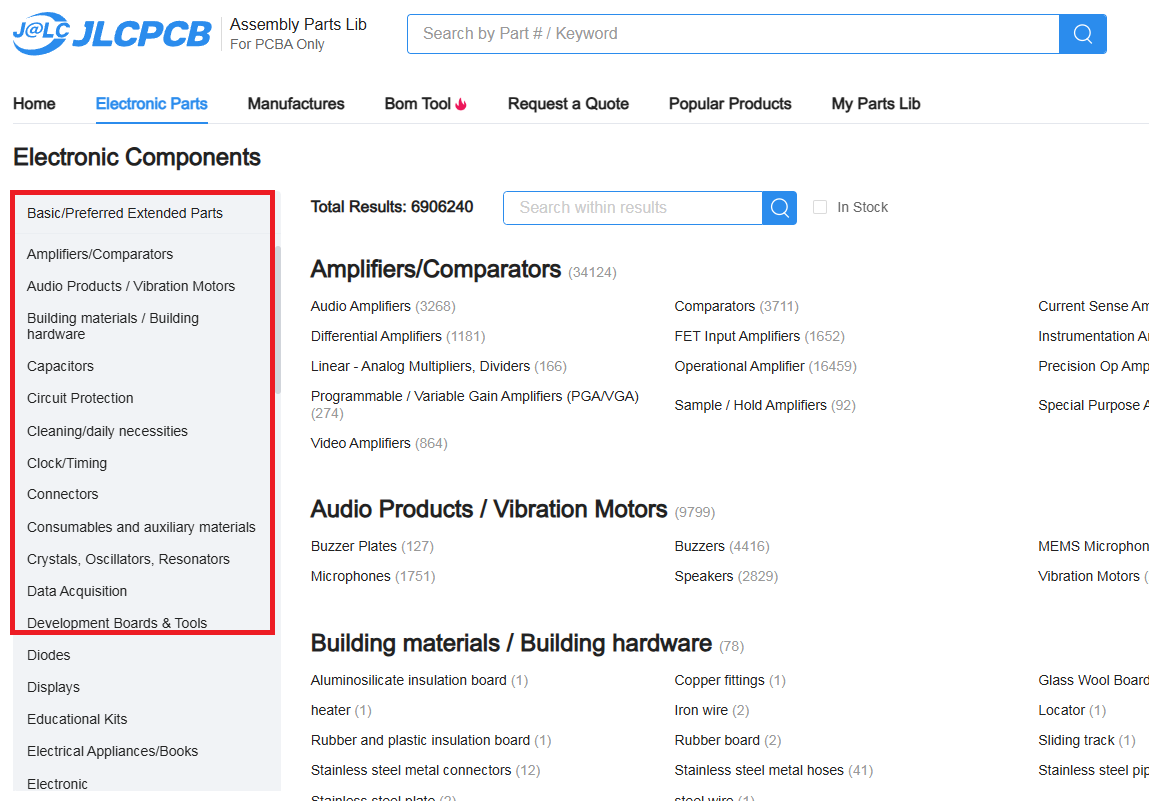Open Educational Kits category in sidebar
Viewport: 1149px width, 801px height.
point(77,720)
